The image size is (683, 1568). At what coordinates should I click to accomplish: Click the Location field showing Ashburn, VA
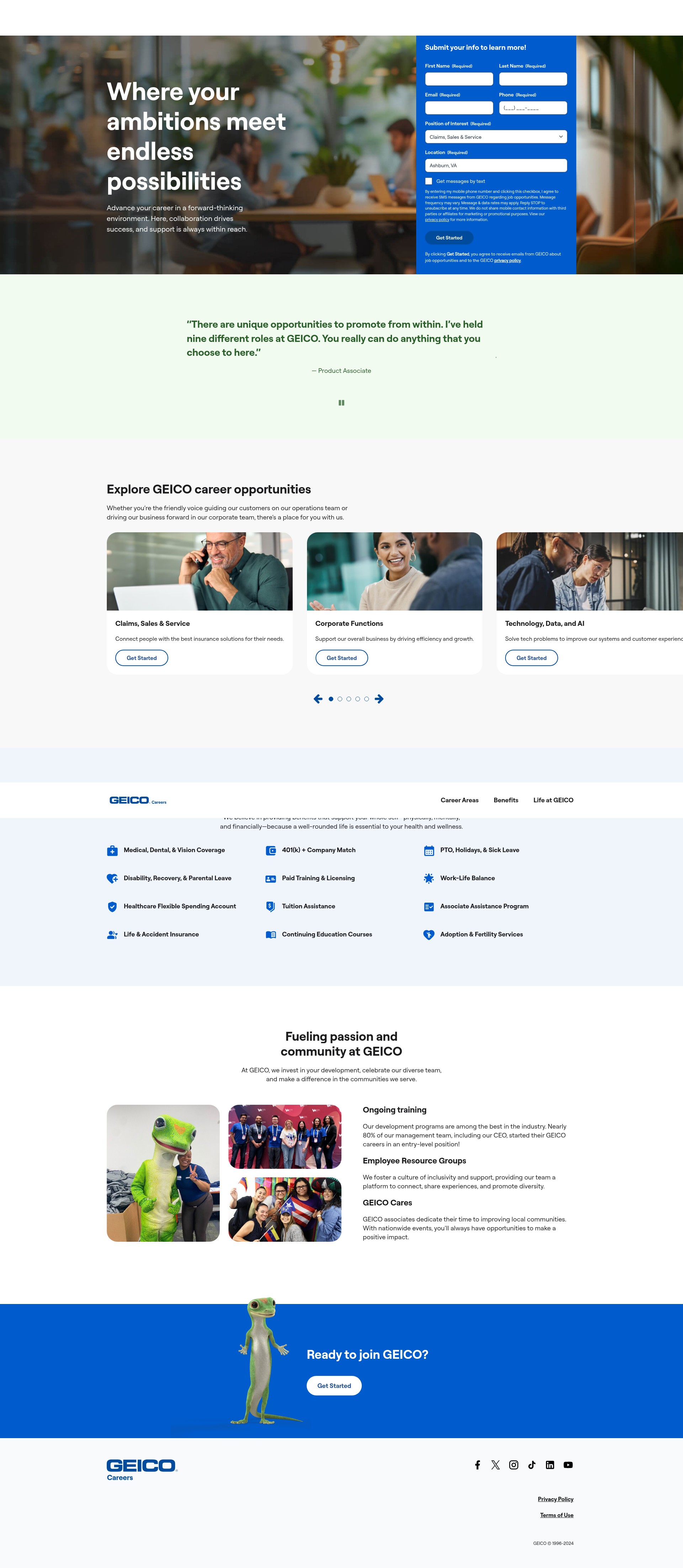click(x=496, y=165)
